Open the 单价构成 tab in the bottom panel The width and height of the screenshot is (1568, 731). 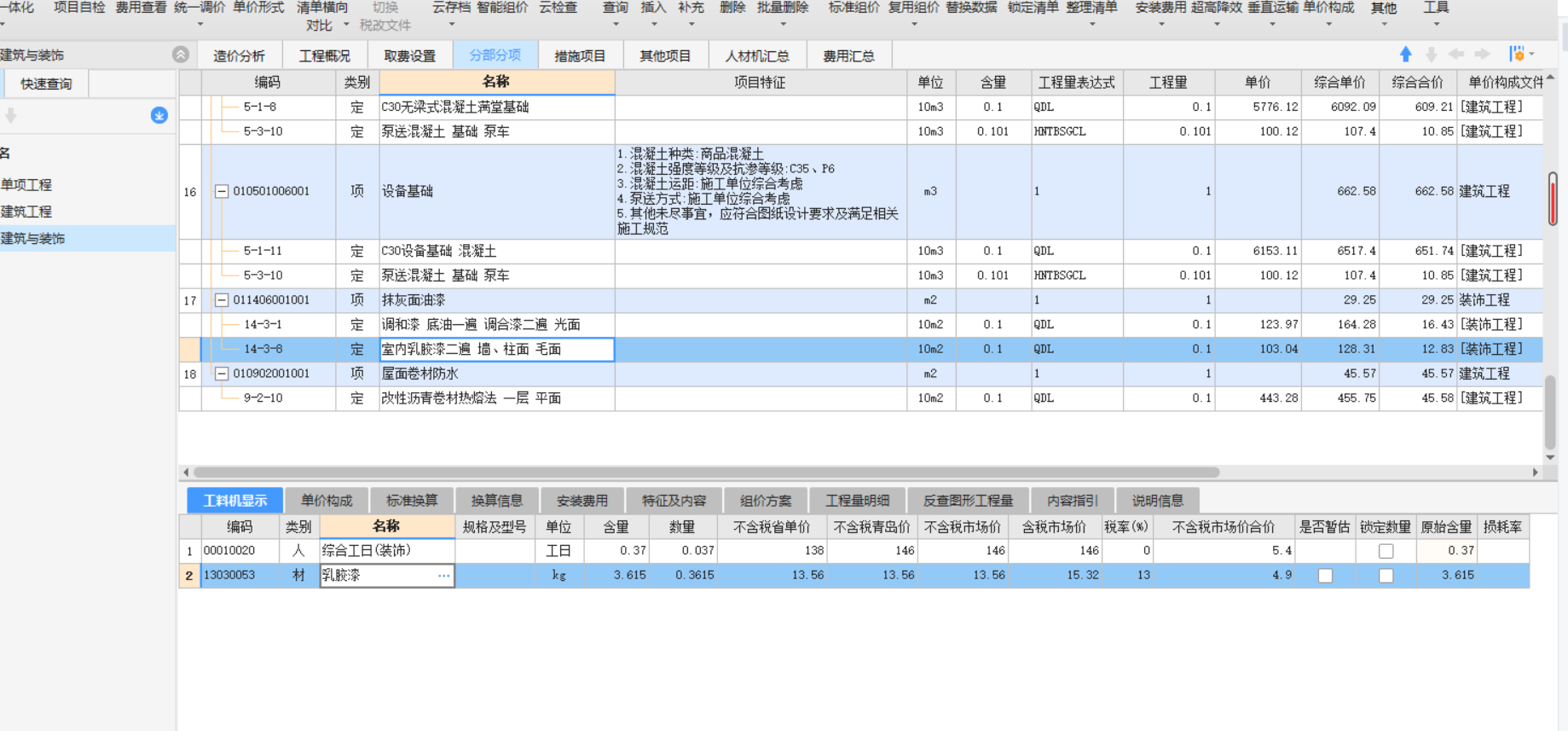tap(327, 501)
